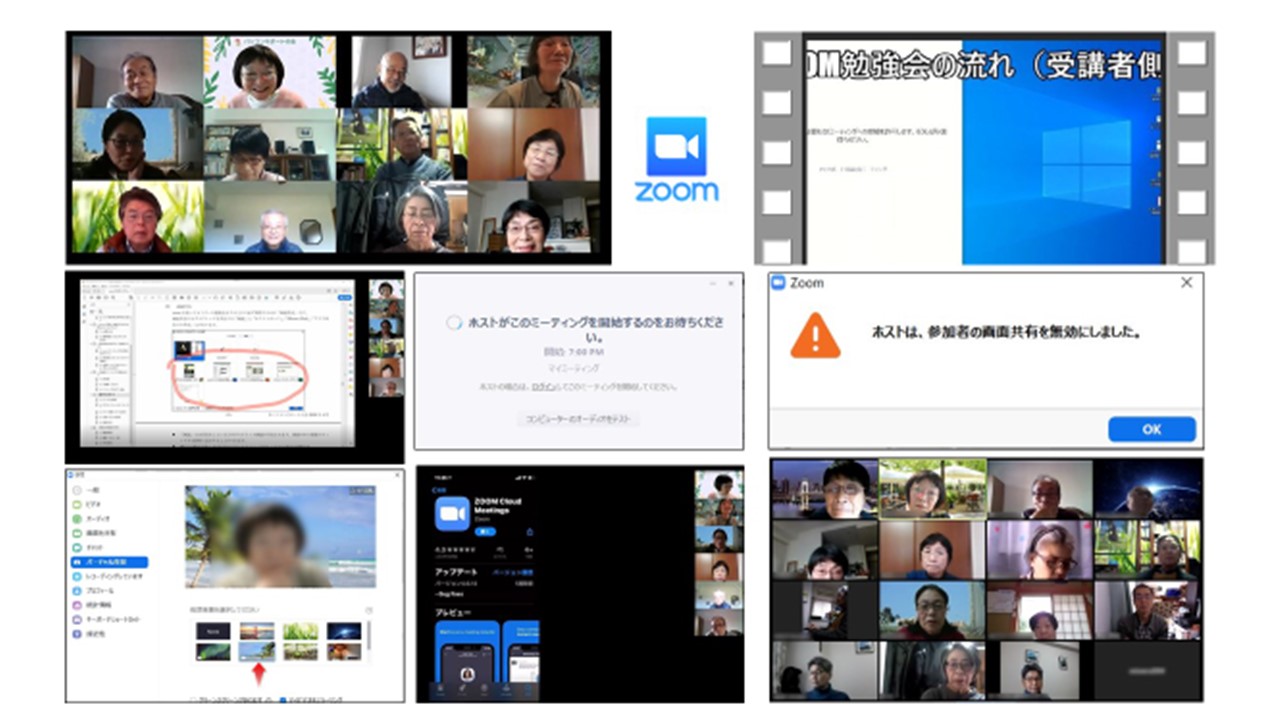Click the Zoom icon in alert title bar

pyautogui.click(x=779, y=283)
